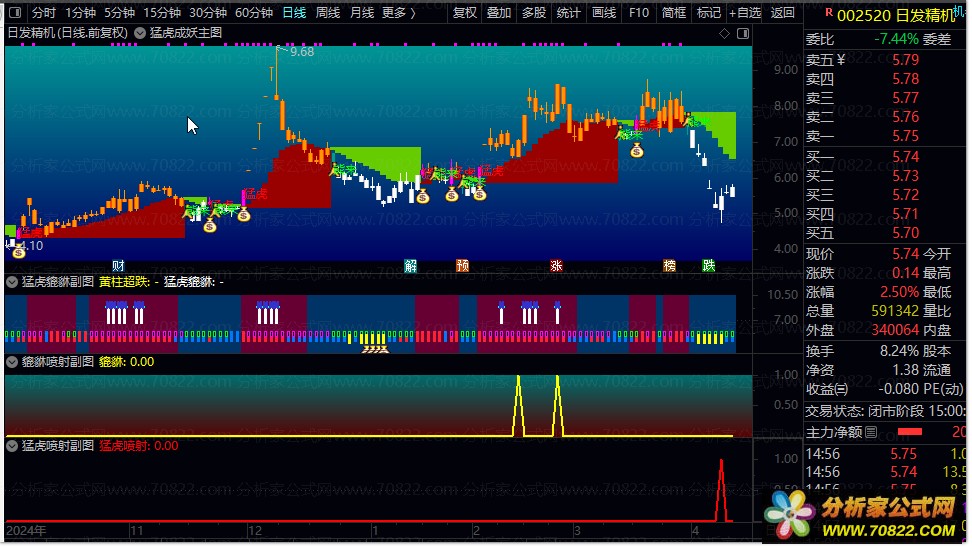Click the 标记 mark button
This screenshot has height=547, width=972.
click(x=709, y=12)
